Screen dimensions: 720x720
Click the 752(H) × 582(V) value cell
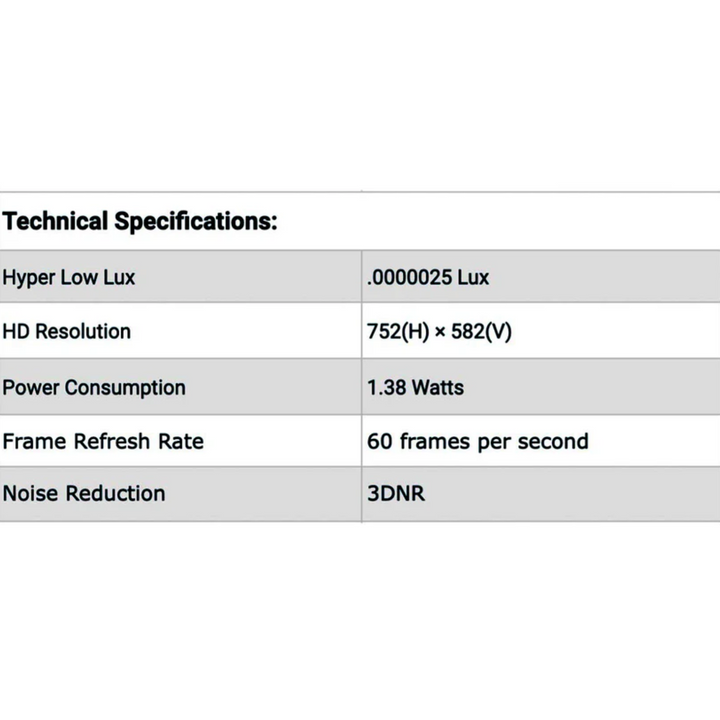click(439, 331)
